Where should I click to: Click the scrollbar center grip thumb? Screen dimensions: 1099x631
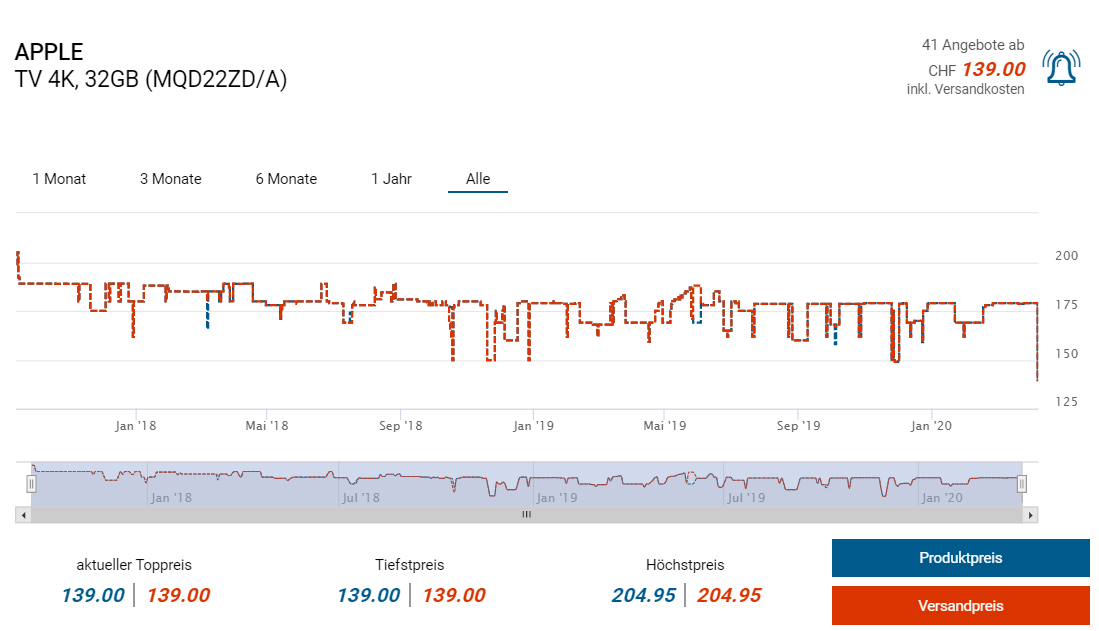coord(526,515)
